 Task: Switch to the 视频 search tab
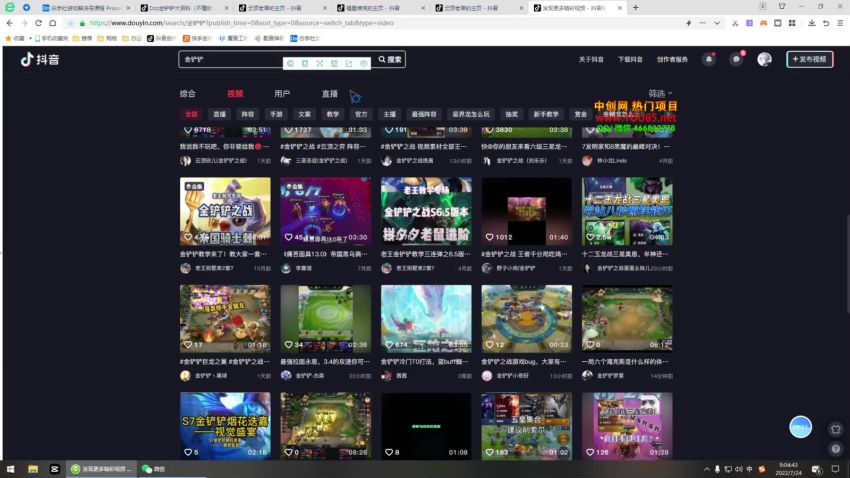tap(235, 94)
